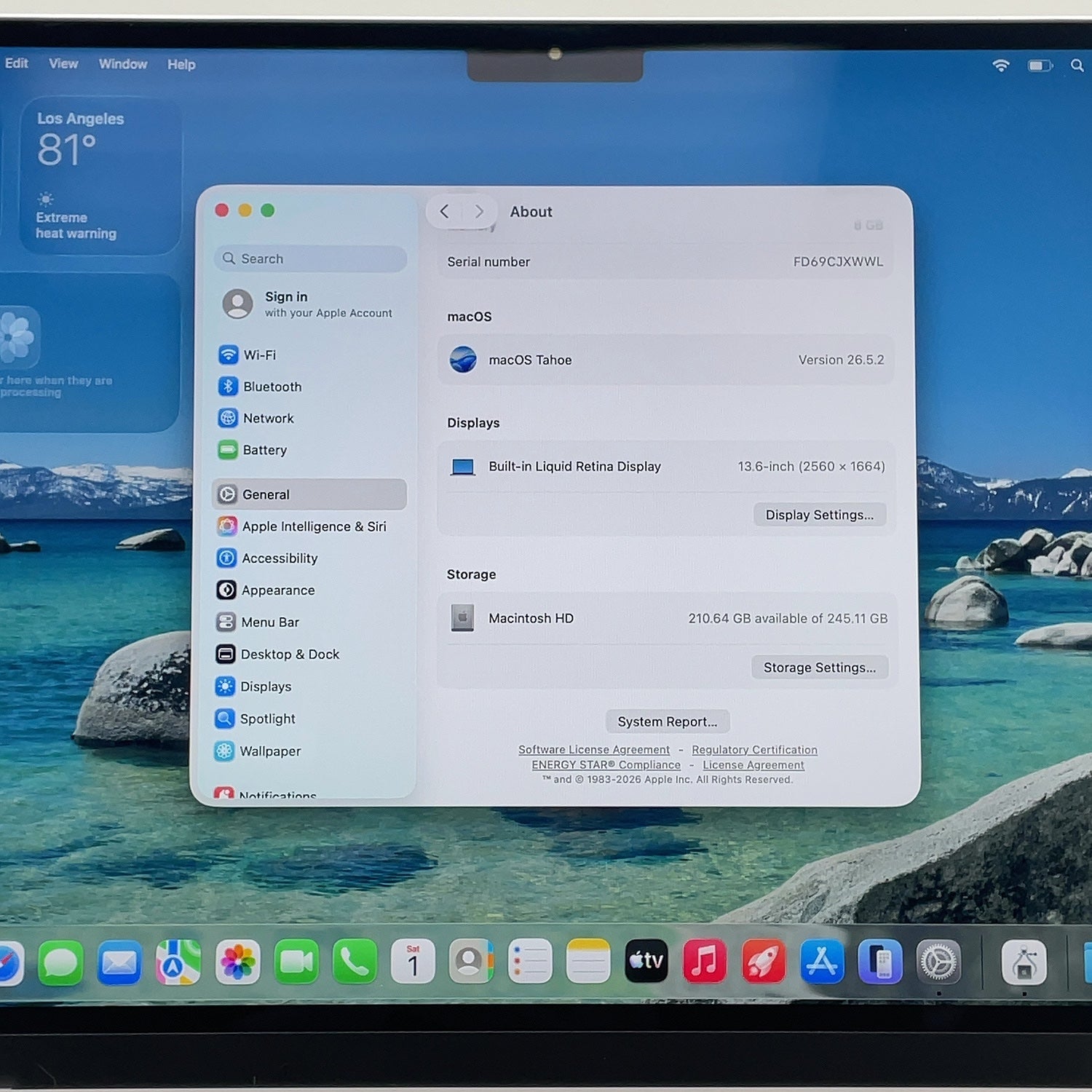Click the Macintosh HD drive icon
The height and width of the screenshot is (1092, 1092).
[x=462, y=618]
